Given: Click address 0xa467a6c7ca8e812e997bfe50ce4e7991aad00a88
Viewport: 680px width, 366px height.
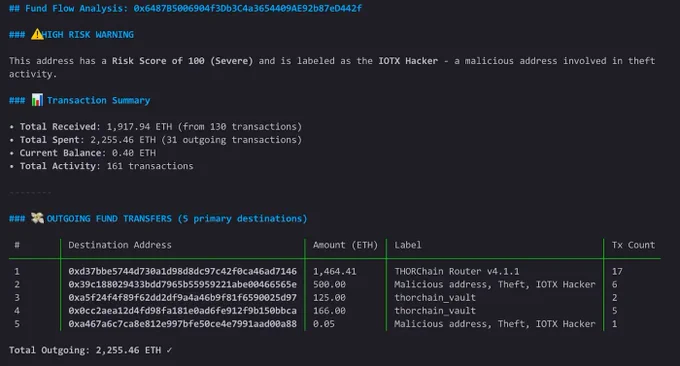Looking at the screenshot, I should pos(183,324).
